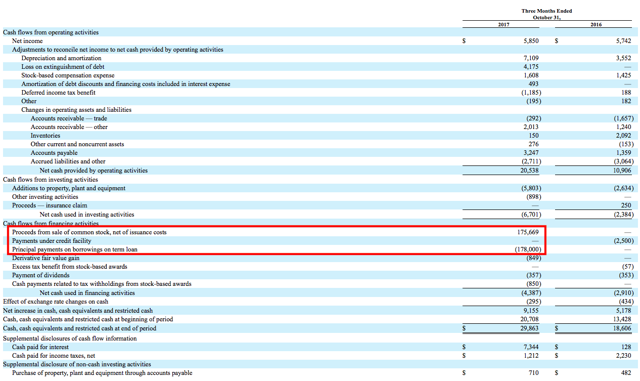Screen dimensions: 640x381
Task: Click the 2017 column header
Action: 504,25
